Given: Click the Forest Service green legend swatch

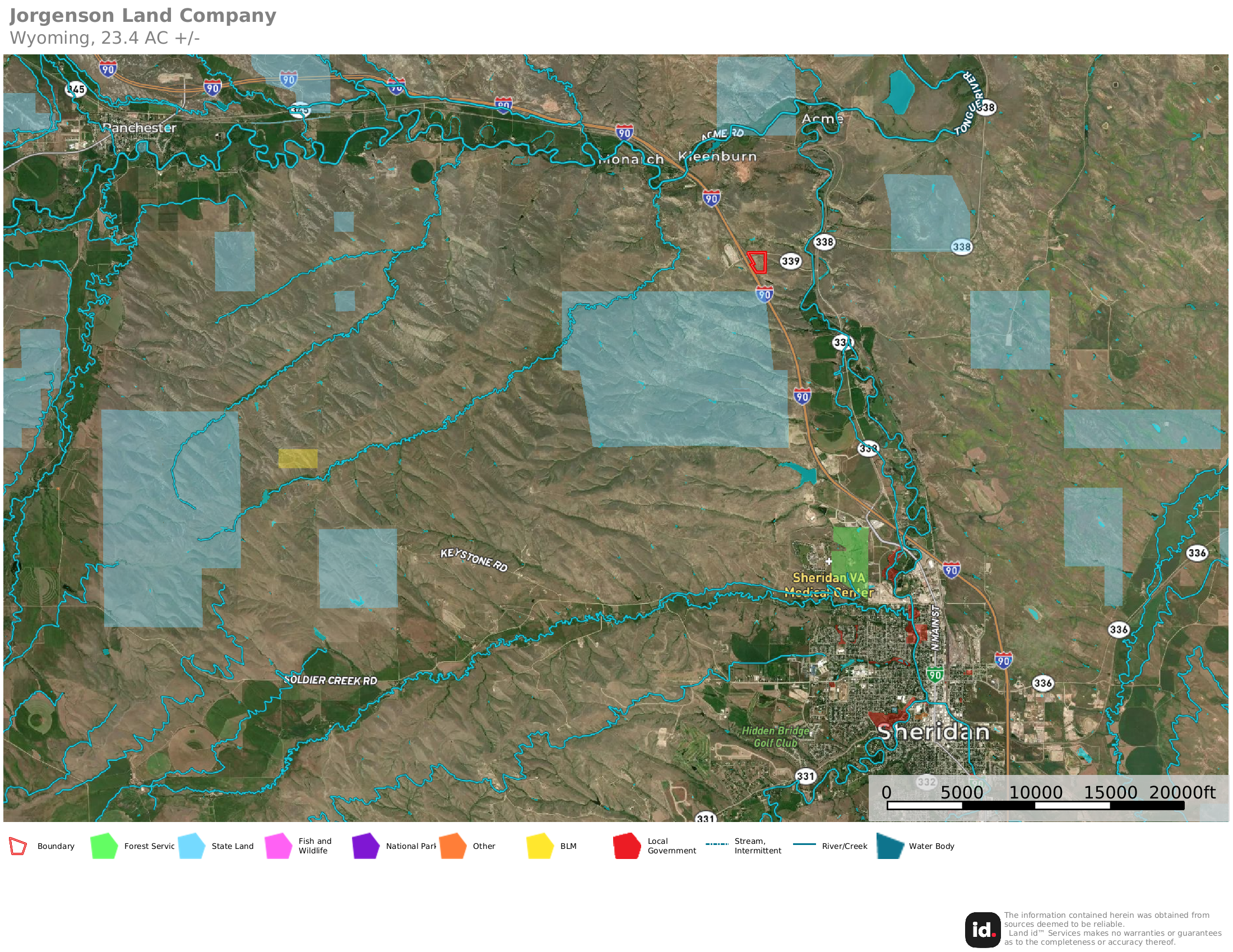Looking at the screenshot, I should (x=104, y=846).
